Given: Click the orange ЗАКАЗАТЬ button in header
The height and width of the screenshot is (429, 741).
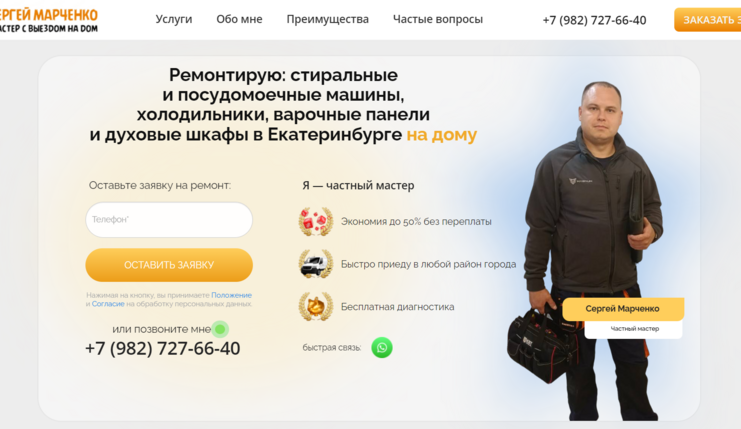Looking at the screenshot, I should click(x=707, y=20).
